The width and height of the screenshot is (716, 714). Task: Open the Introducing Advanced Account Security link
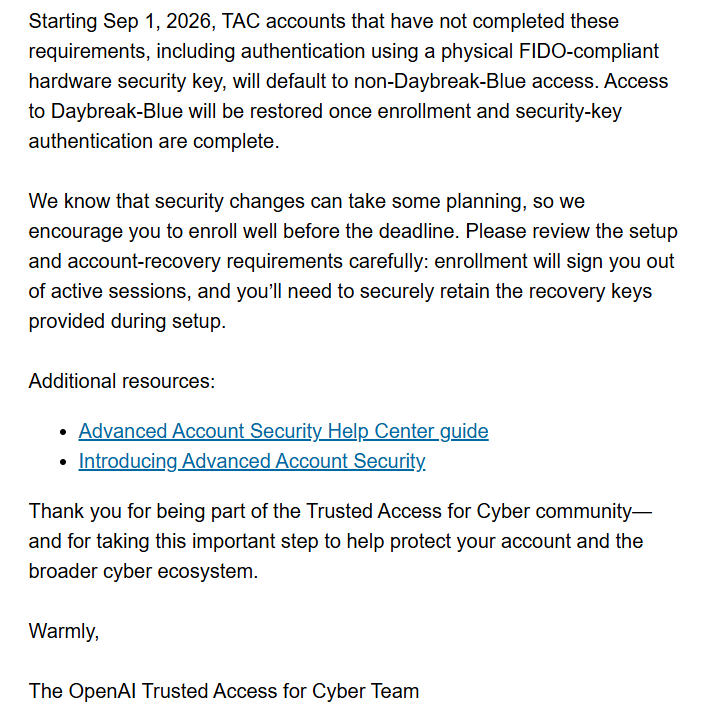click(252, 461)
